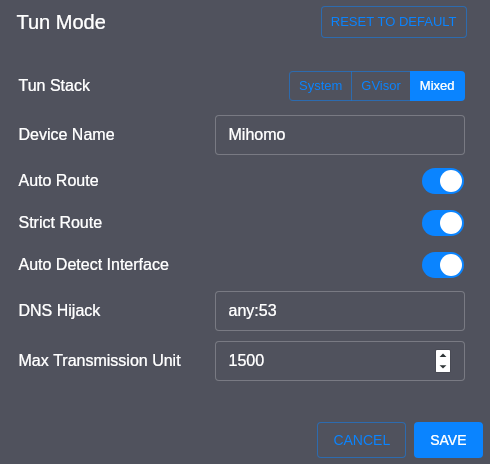Click the Auto Route label text

pos(59,181)
